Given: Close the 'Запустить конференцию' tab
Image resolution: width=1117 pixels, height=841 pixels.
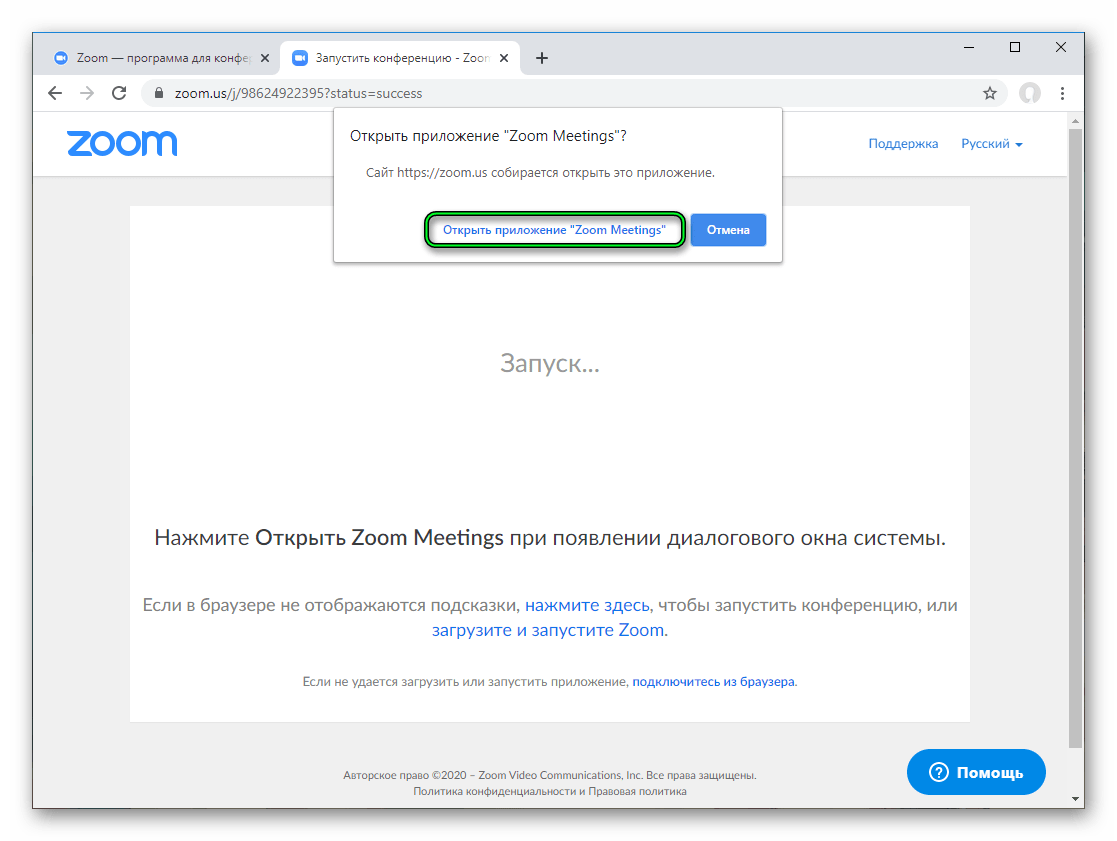Looking at the screenshot, I should [x=504, y=58].
